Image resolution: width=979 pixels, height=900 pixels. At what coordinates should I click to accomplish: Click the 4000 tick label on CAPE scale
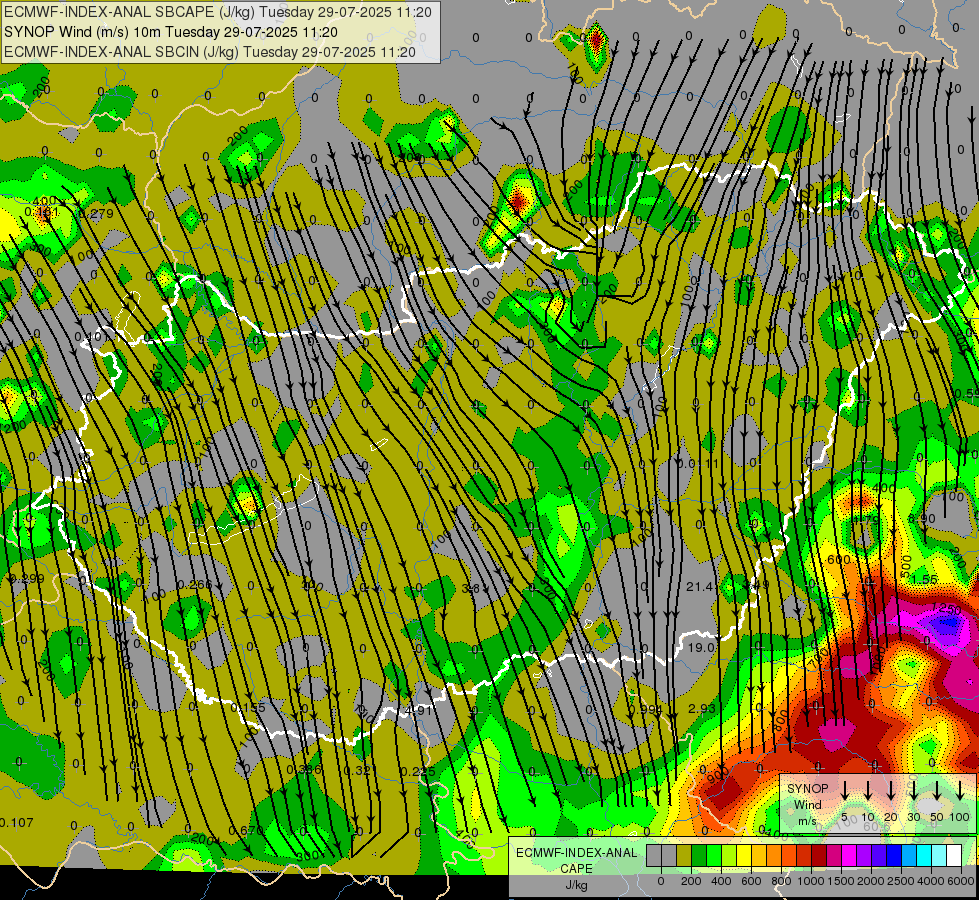(931, 881)
